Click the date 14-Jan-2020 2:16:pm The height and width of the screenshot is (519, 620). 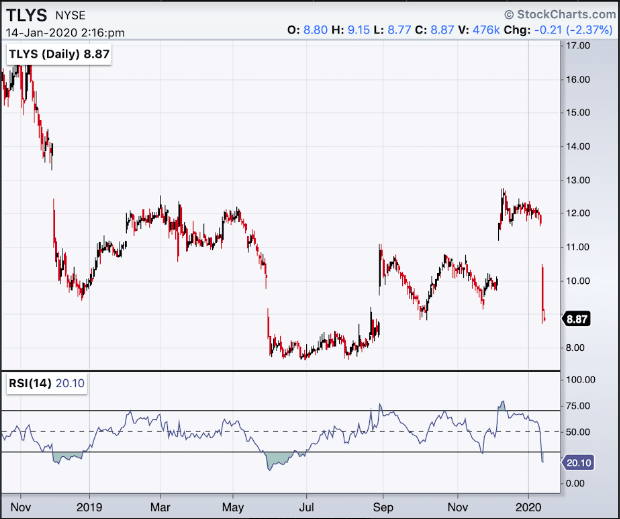[65, 33]
